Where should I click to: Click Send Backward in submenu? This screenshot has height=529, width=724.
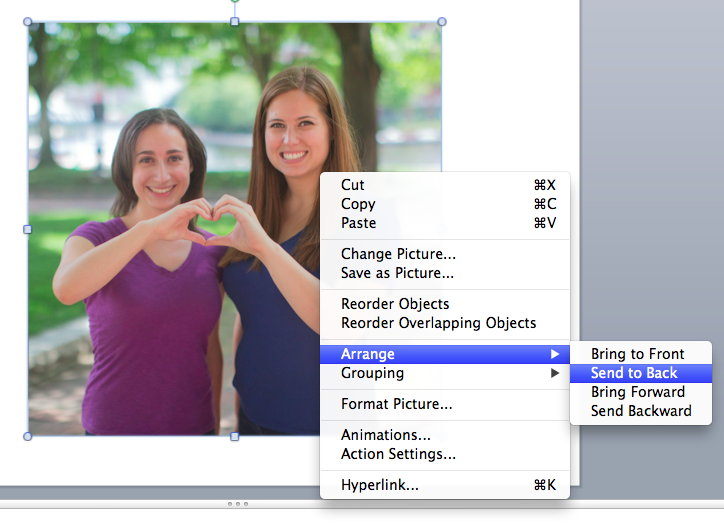(x=640, y=411)
